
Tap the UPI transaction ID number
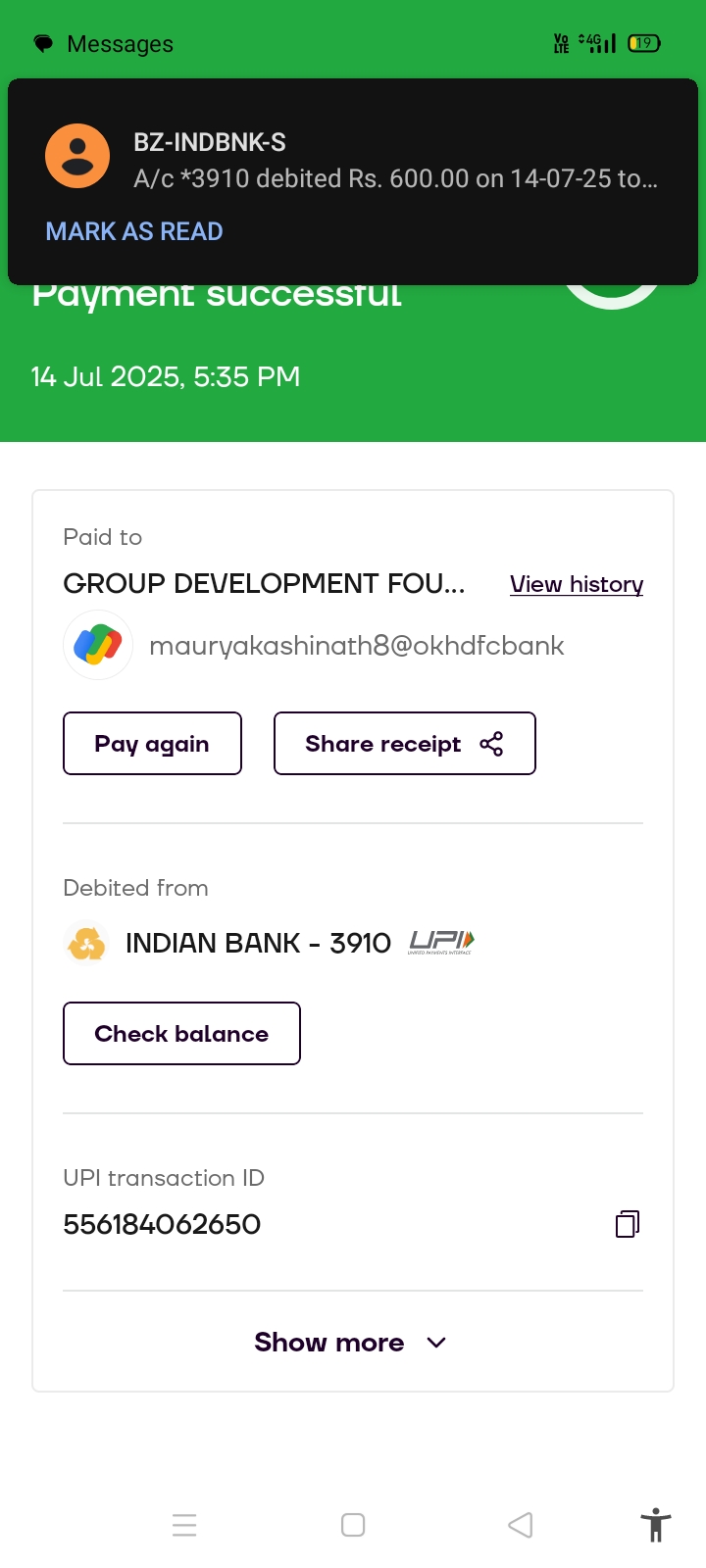[x=162, y=1224]
